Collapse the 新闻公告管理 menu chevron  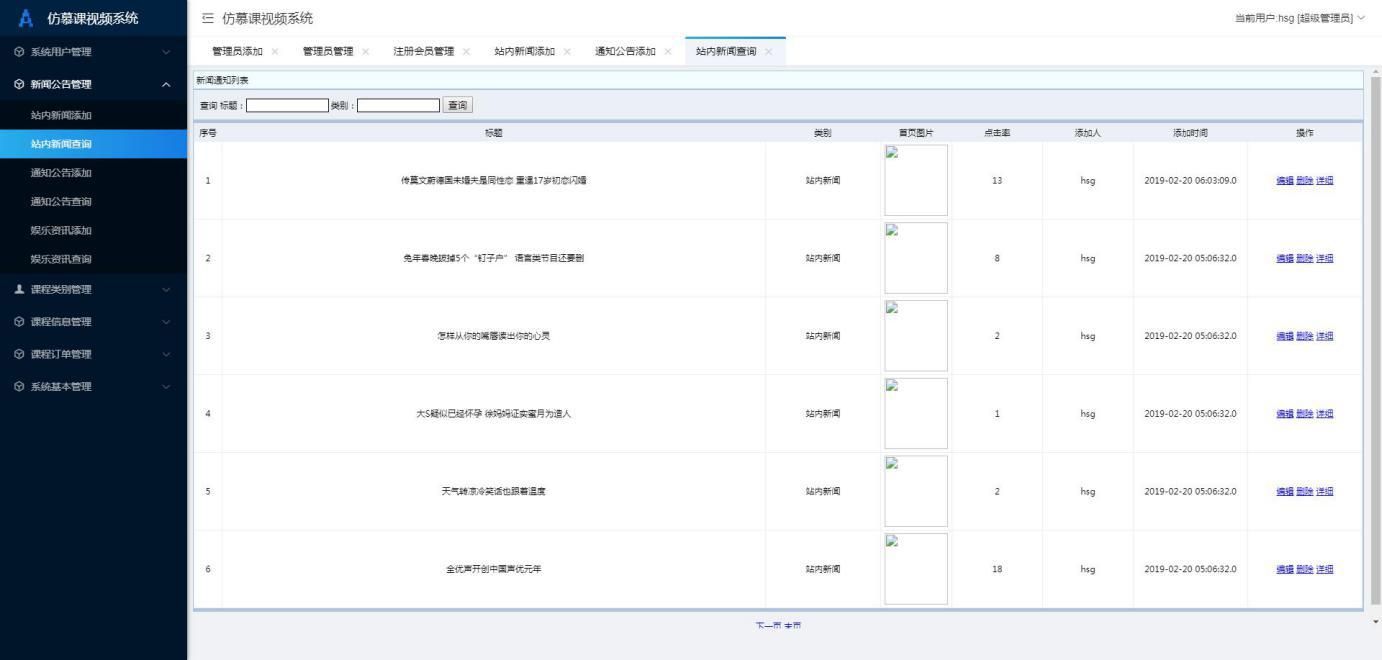click(166, 85)
